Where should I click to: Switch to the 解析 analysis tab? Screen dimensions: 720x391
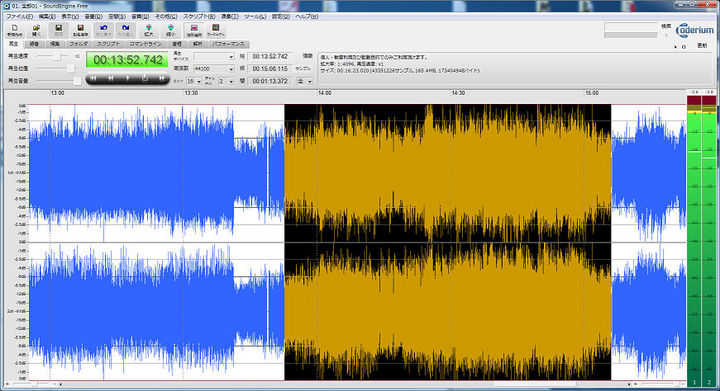pos(197,44)
